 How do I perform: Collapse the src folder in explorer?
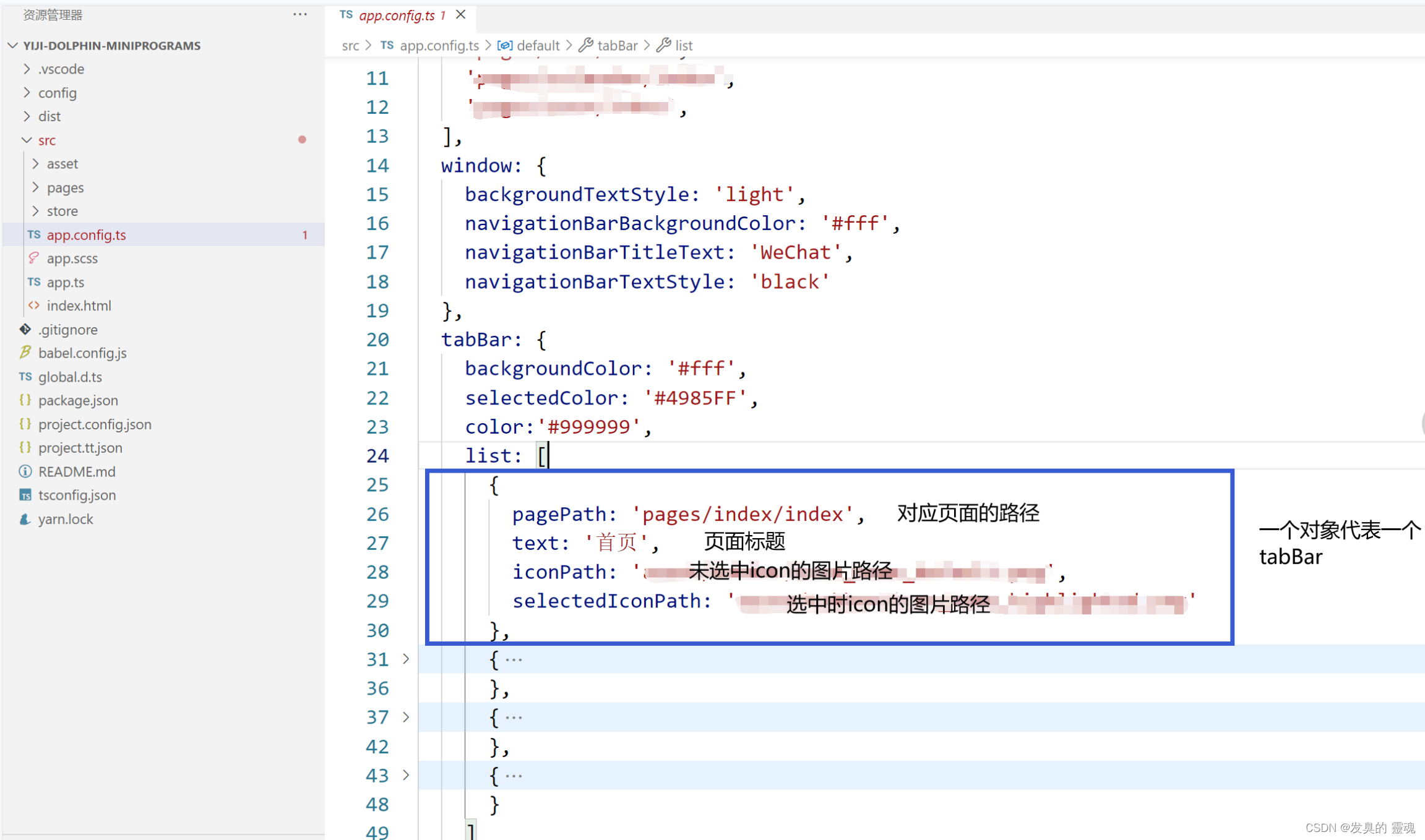(x=46, y=140)
